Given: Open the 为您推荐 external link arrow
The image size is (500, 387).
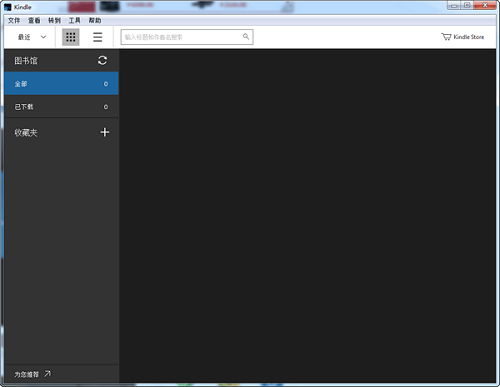Looking at the screenshot, I should pos(47,374).
